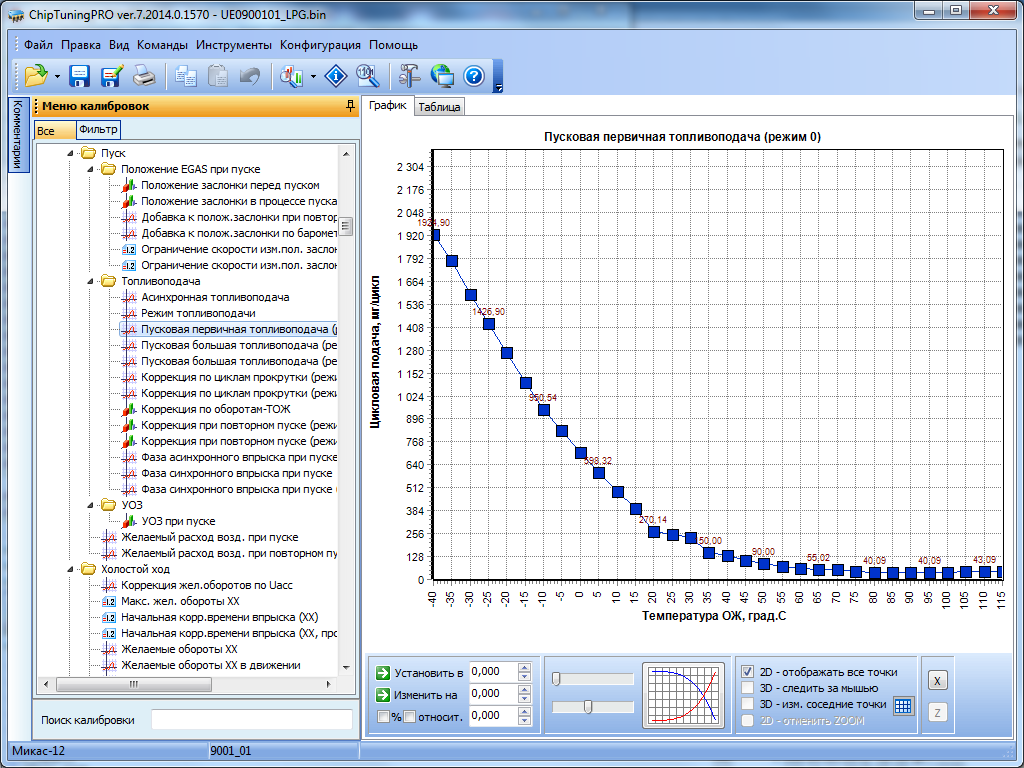Viewport: 1024px width, 768px height.
Task: Open the hammer and wrench settings icon
Action: tap(409, 75)
